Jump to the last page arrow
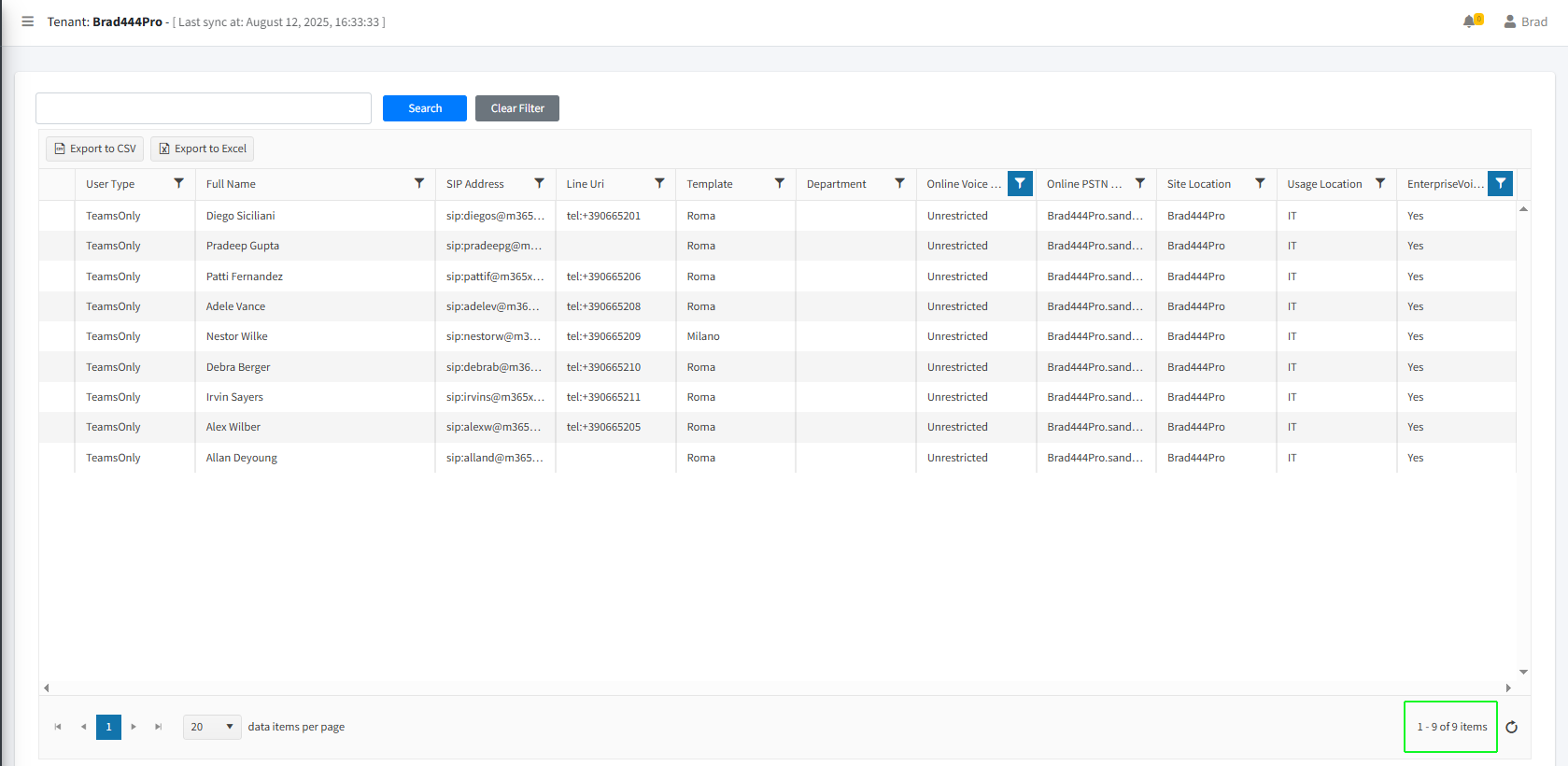This screenshot has width=1568, height=766. [x=158, y=727]
